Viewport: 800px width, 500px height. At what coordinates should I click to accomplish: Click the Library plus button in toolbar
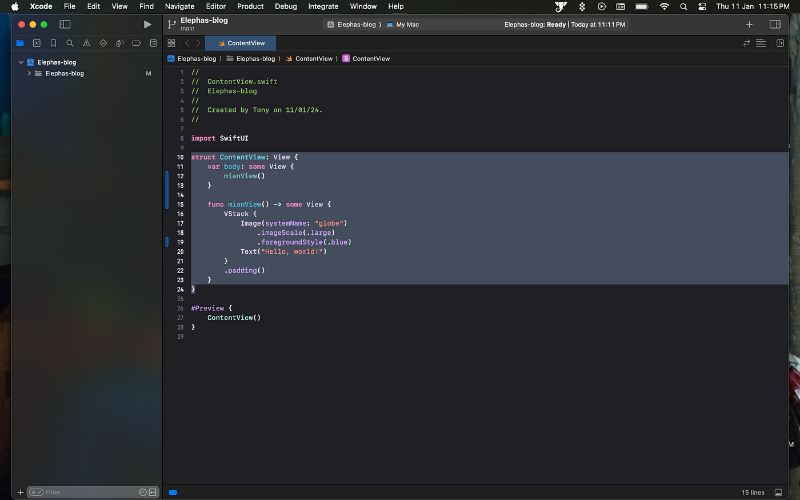pos(749,24)
